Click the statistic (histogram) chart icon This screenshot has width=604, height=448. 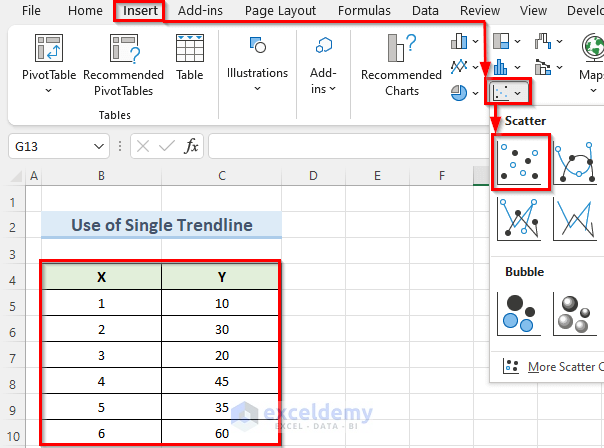tap(500, 67)
